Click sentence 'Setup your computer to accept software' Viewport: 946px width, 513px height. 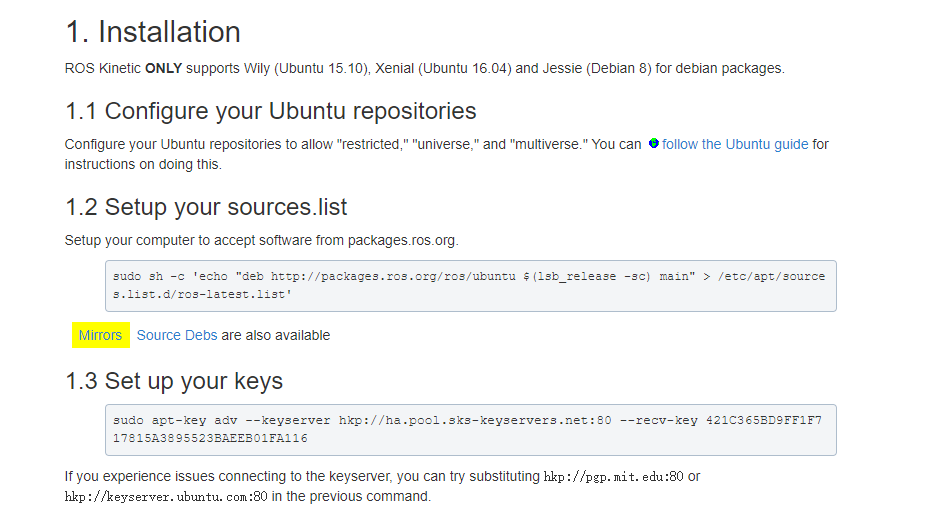coord(262,240)
